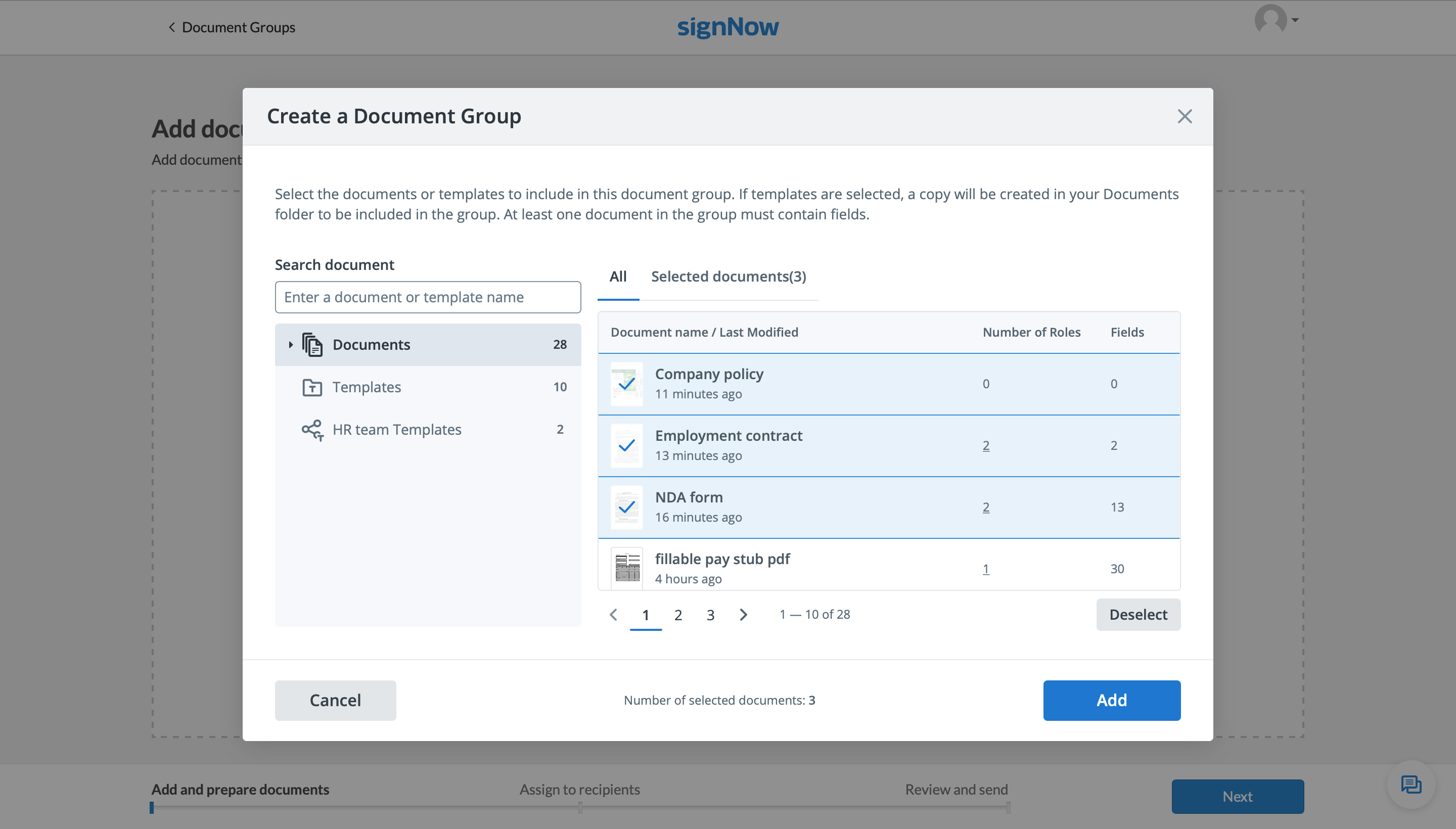Screen dimensions: 1456x829
Task: Click the user profile avatar
Action: (x=1270, y=20)
